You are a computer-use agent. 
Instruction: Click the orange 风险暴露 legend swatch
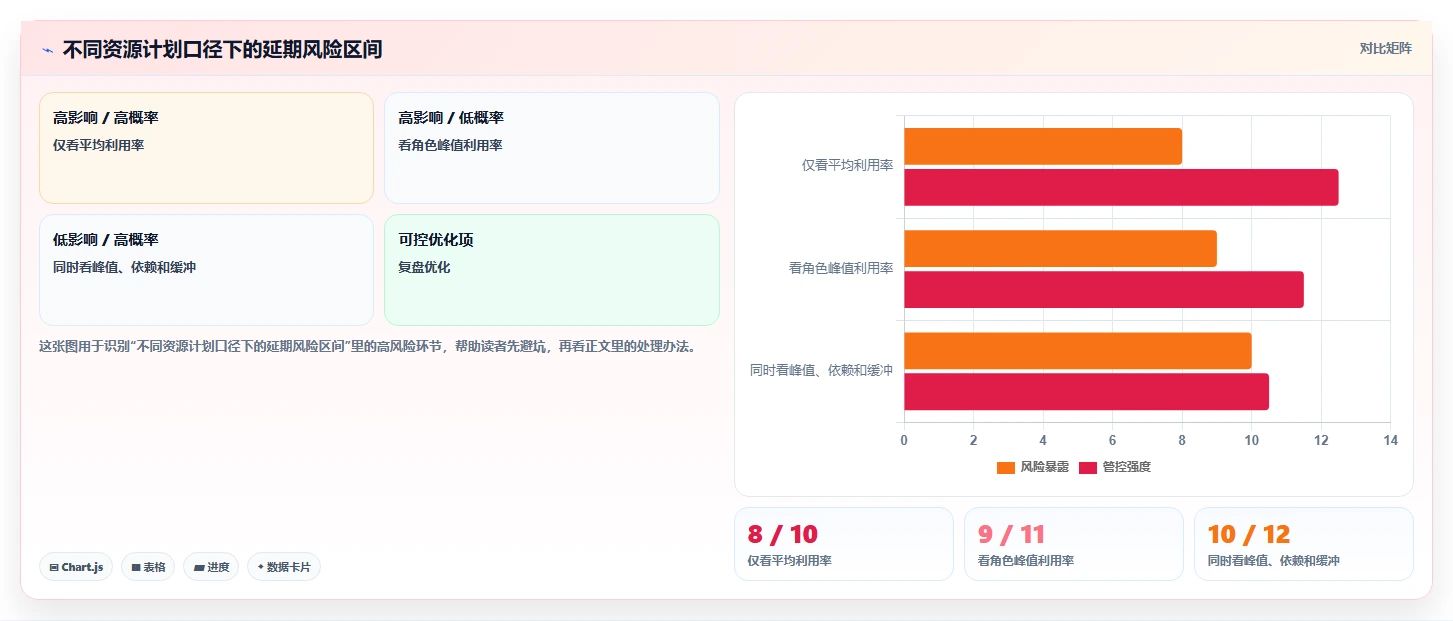coord(1006,467)
